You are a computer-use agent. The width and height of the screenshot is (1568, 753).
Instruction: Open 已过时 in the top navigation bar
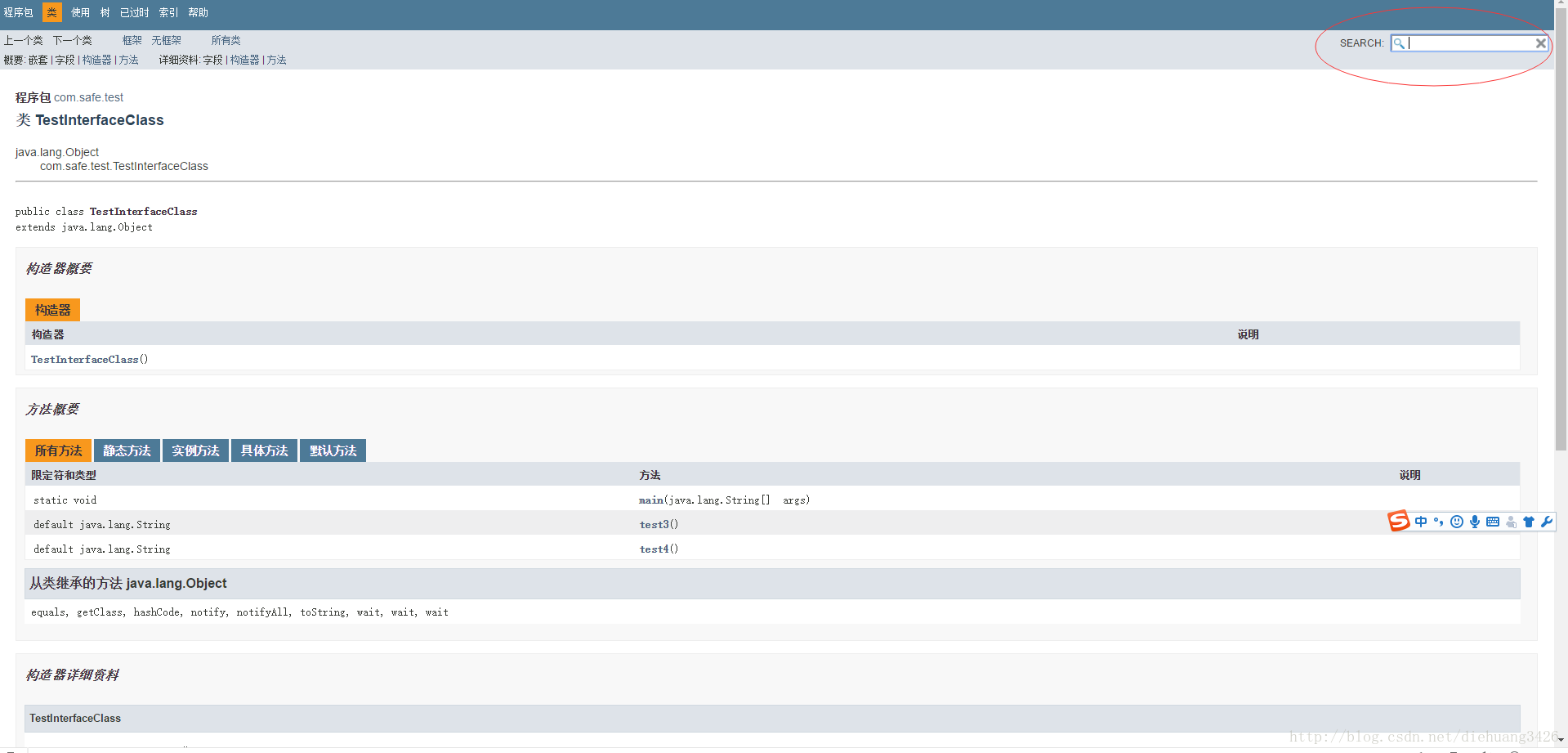134,12
